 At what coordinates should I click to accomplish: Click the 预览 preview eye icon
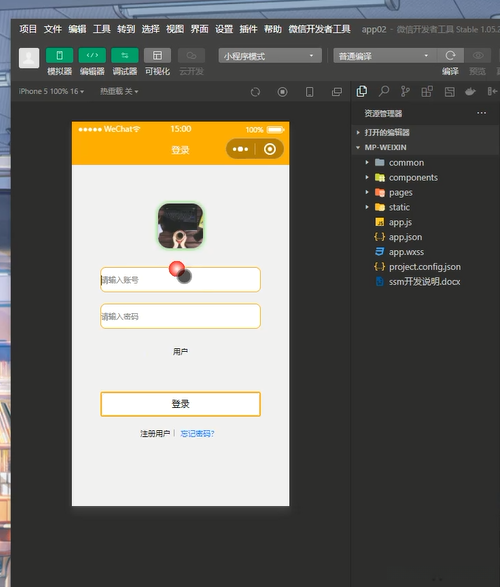tap(478, 55)
